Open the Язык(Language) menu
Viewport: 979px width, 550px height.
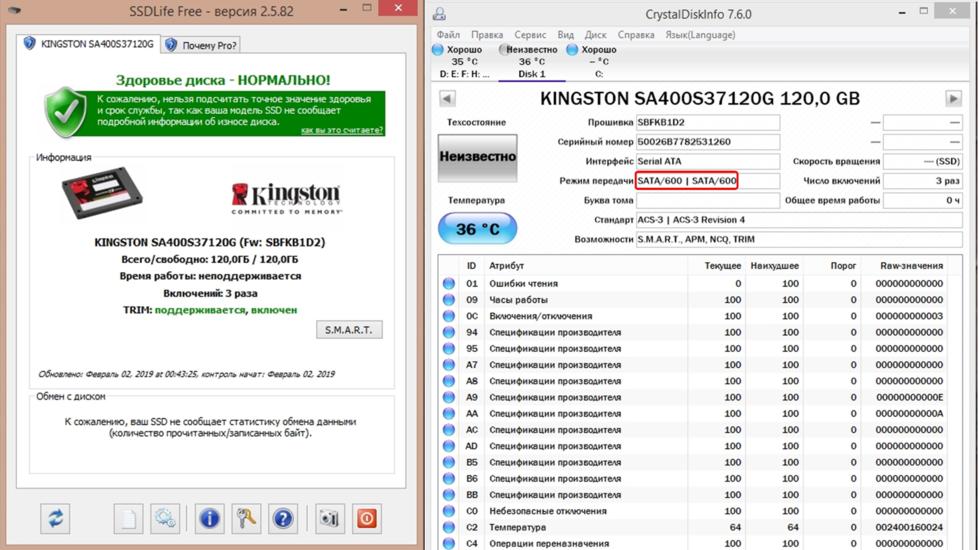[699, 34]
